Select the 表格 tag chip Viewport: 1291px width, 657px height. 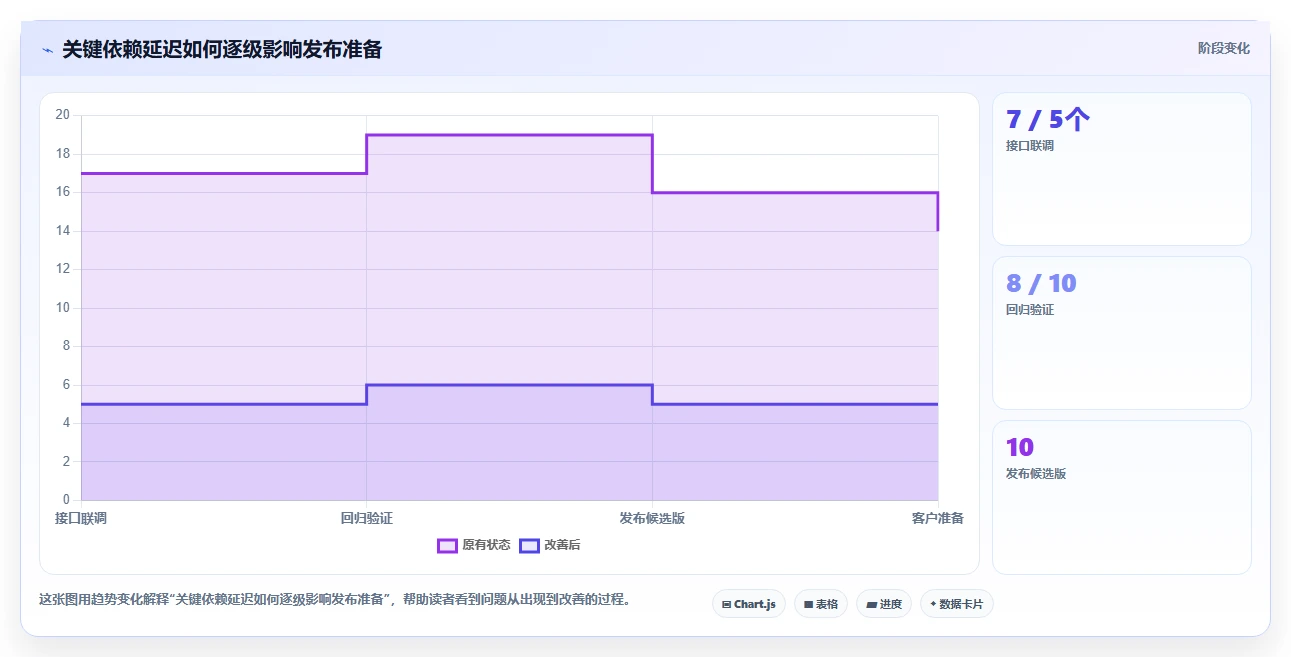(x=821, y=604)
